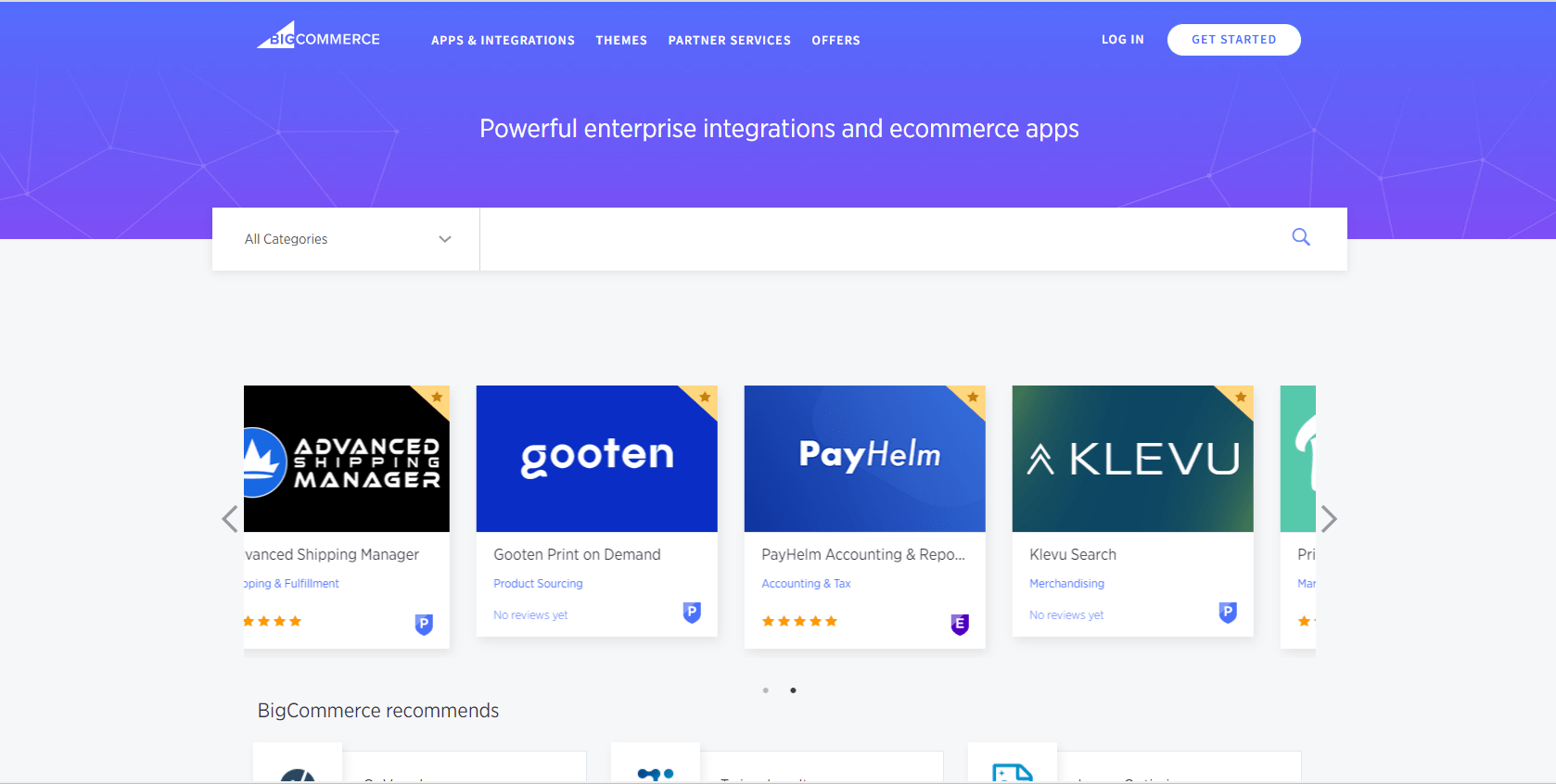Open Merchandising category link
1556x784 pixels.
1066,584
